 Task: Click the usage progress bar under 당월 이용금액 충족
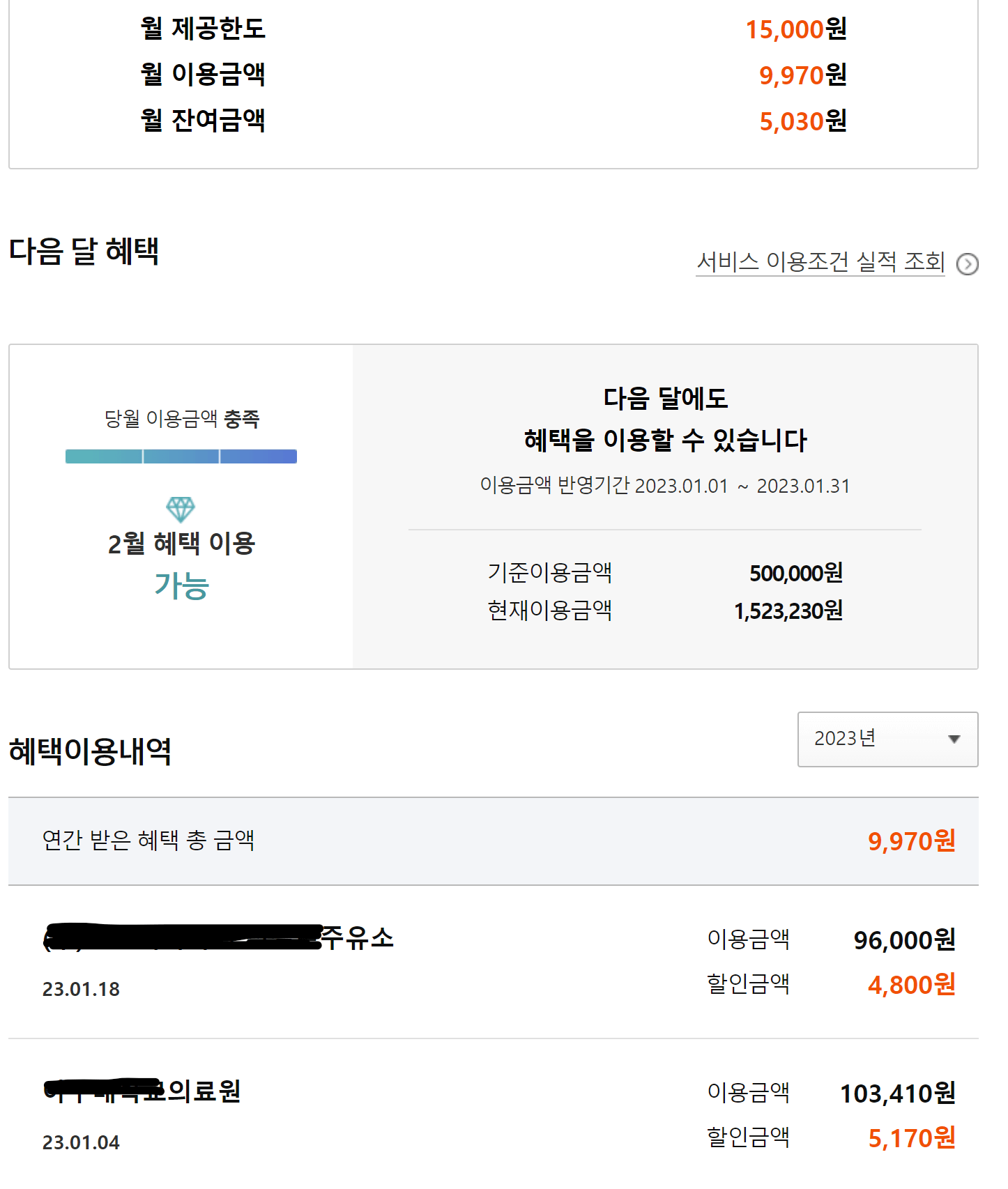pos(181,455)
